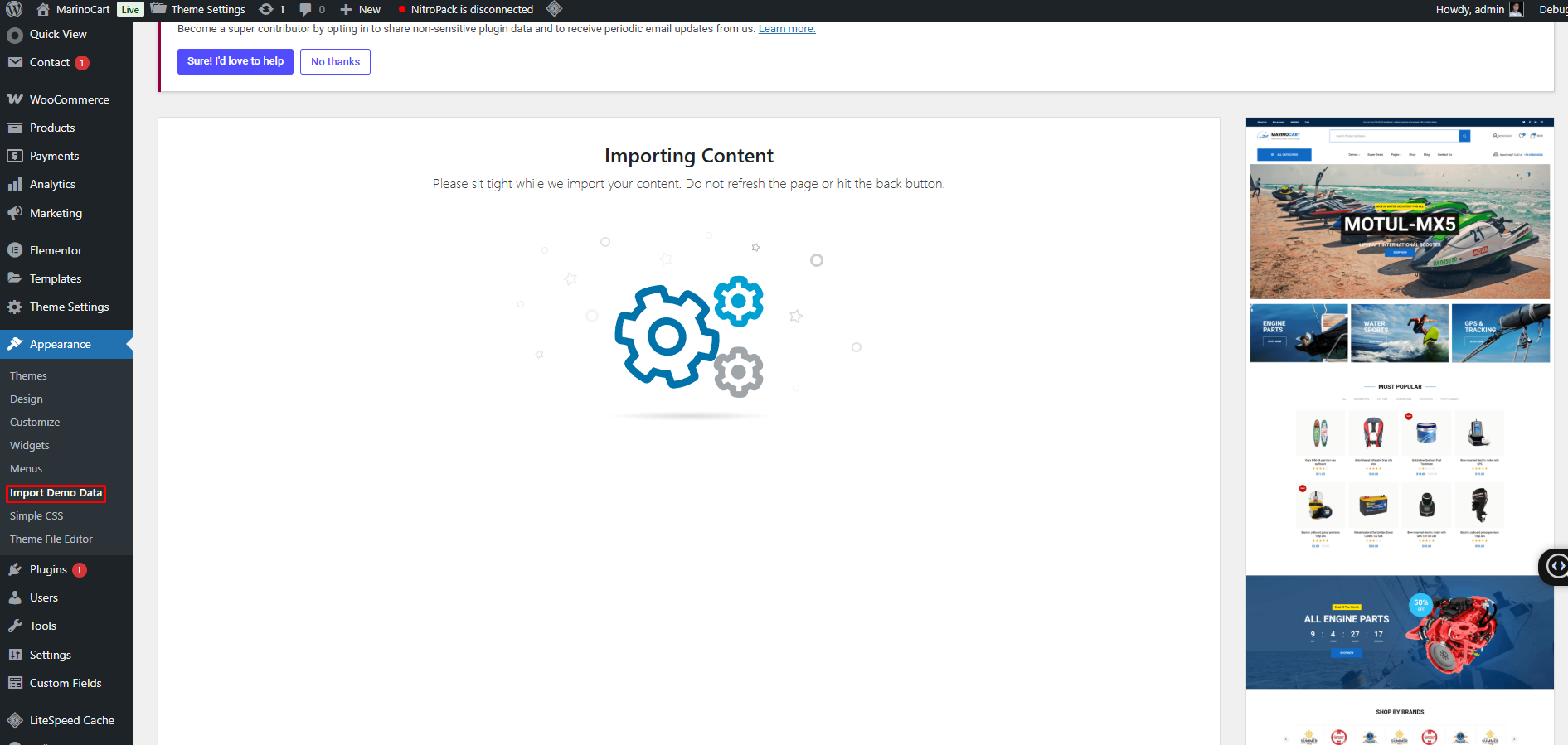
Task: Follow the Learn more link
Action: point(786,29)
